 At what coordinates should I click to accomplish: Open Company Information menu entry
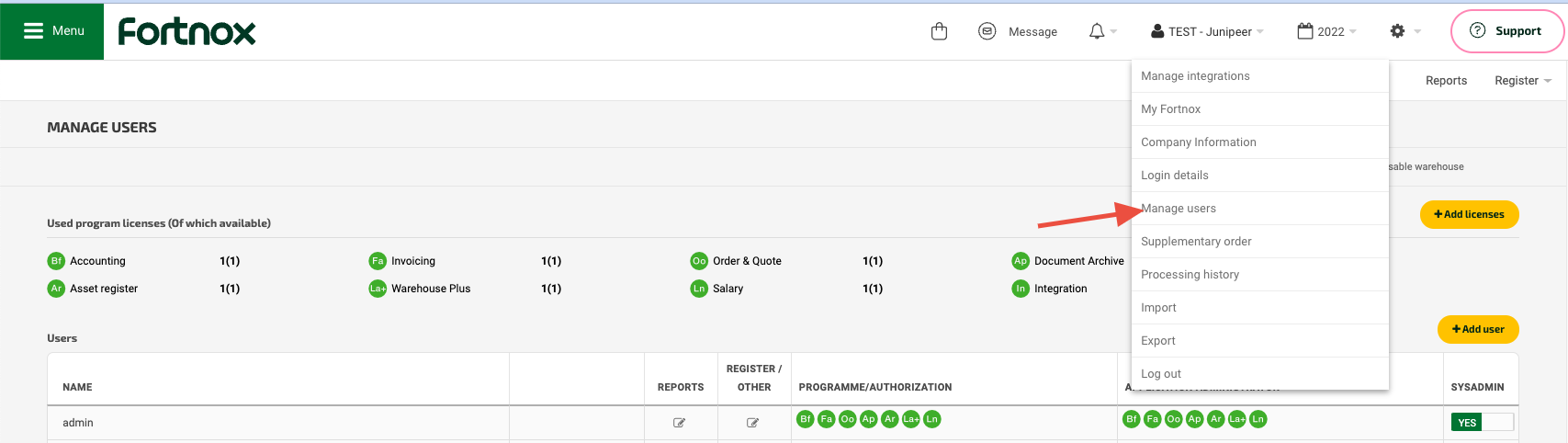pyautogui.click(x=1259, y=142)
